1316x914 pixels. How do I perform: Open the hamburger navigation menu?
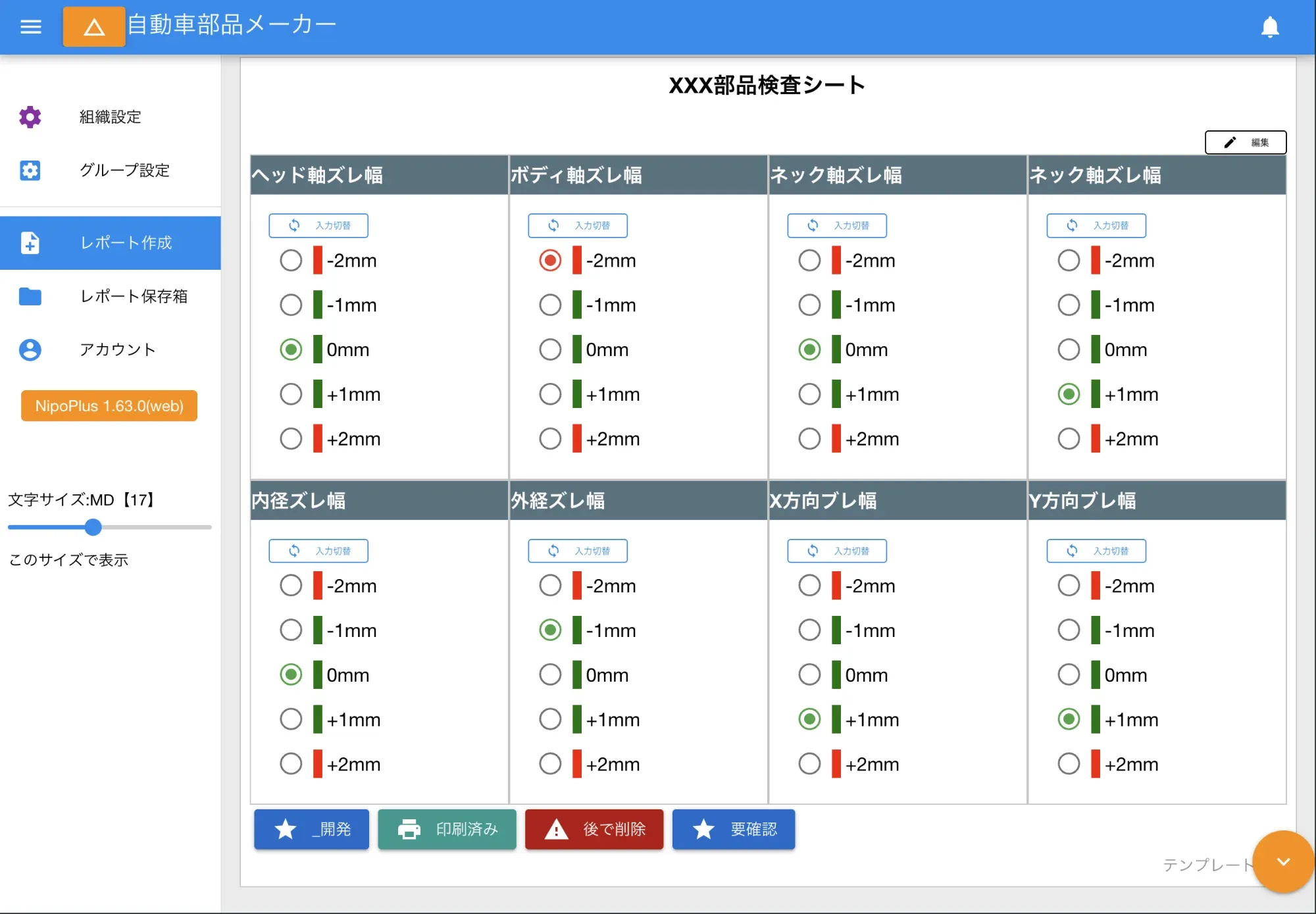coord(30,26)
